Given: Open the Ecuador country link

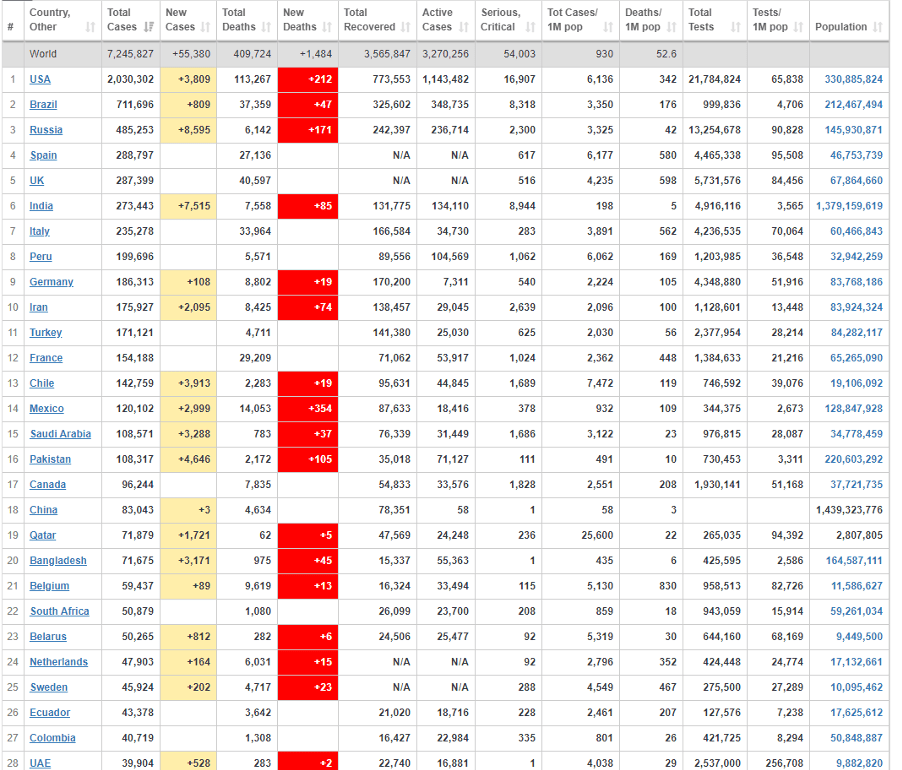Looking at the screenshot, I should (x=50, y=712).
